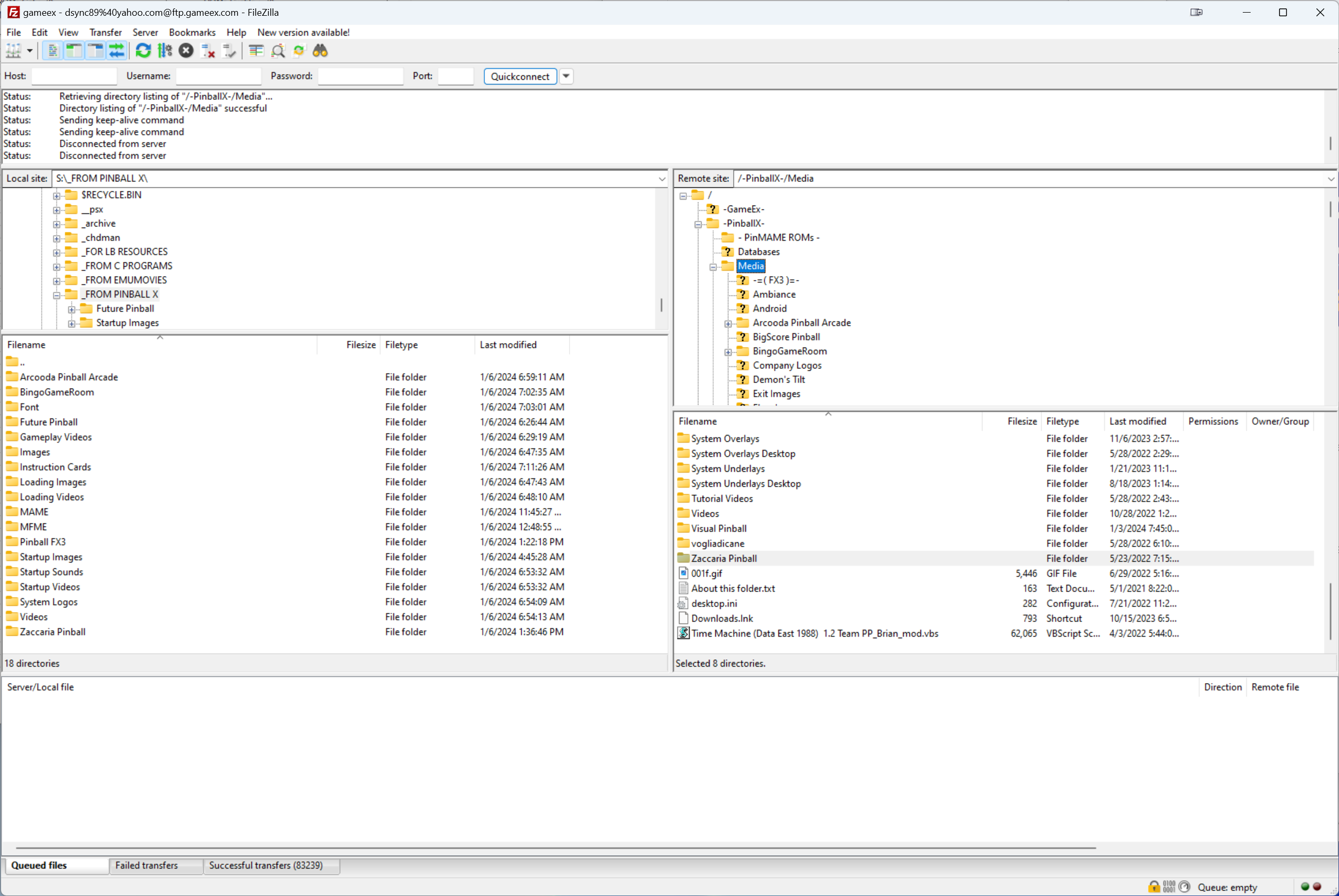
Task: Expand the $RECYCLE.BIN tree node
Action: 57,196
